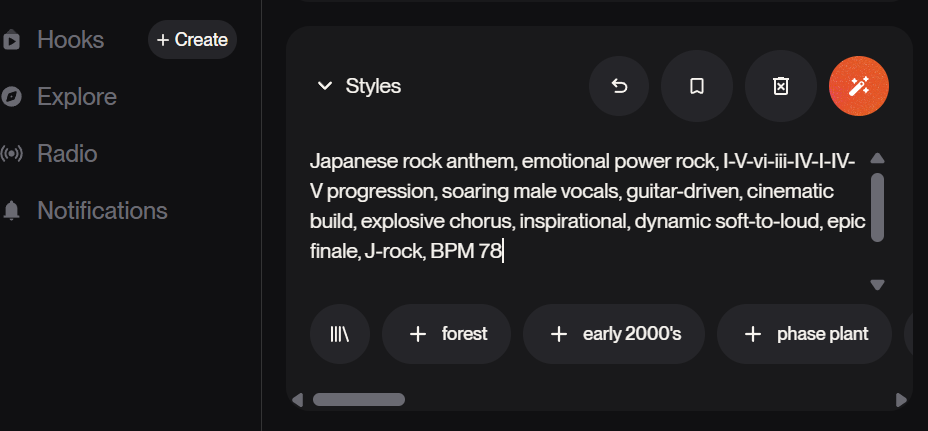928x431 pixels.
Task: Click the styles text scroll up arrow
Action: pos(877,158)
